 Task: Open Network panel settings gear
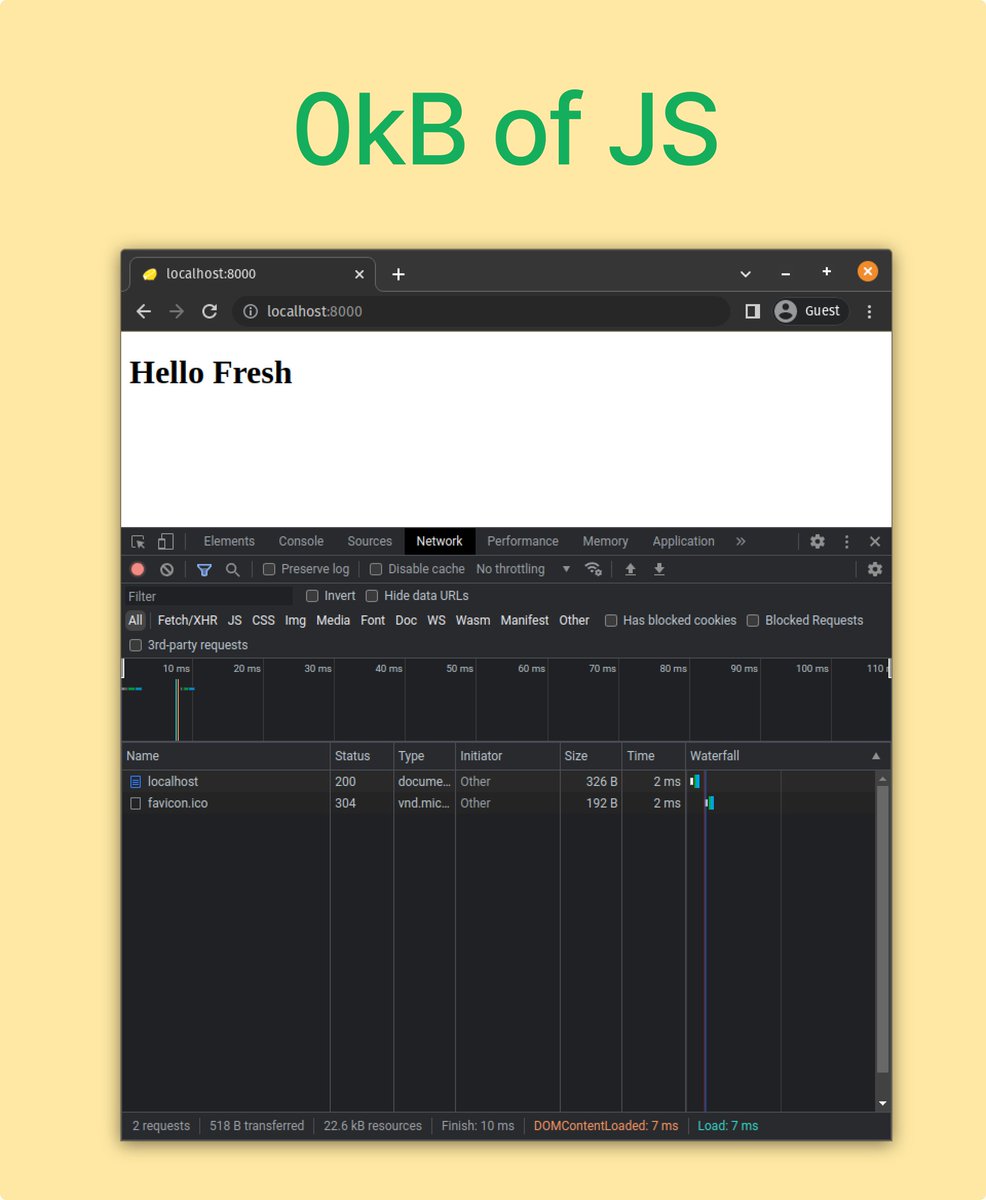[x=875, y=569]
